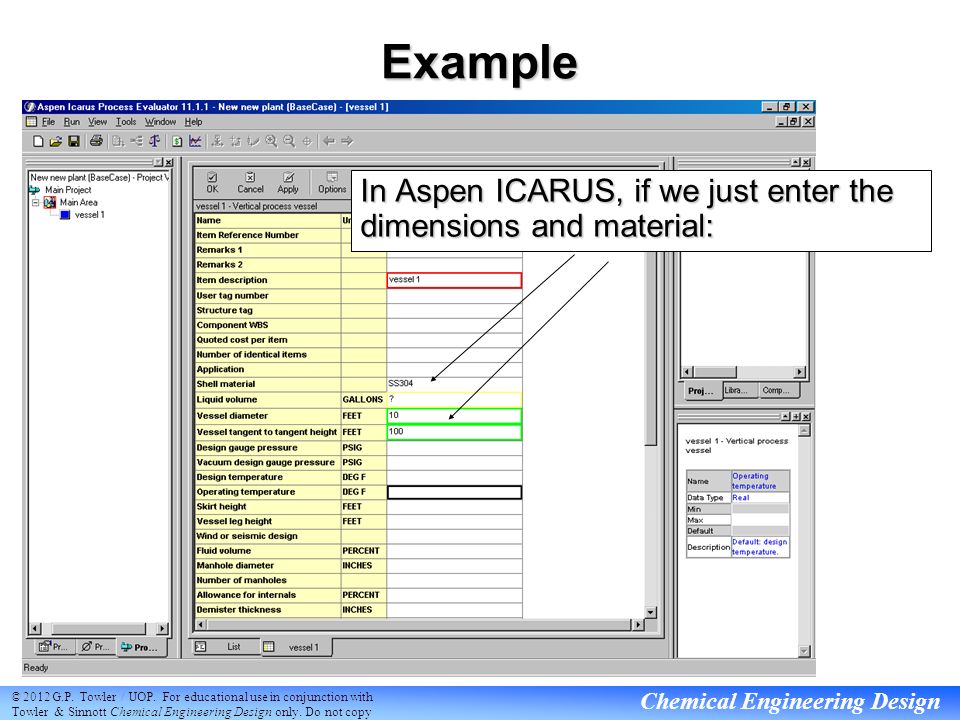Click the grayed tree diagram toolbar icon
960x720 pixels.
click(x=137, y=141)
